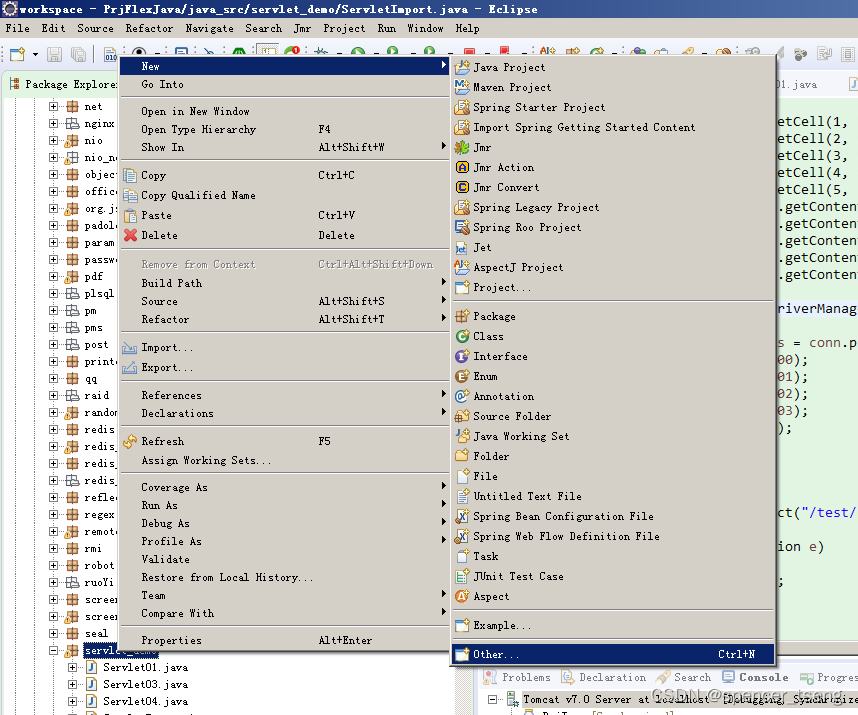Collapse the Tomcat v7.0 Server node

(x=492, y=699)
